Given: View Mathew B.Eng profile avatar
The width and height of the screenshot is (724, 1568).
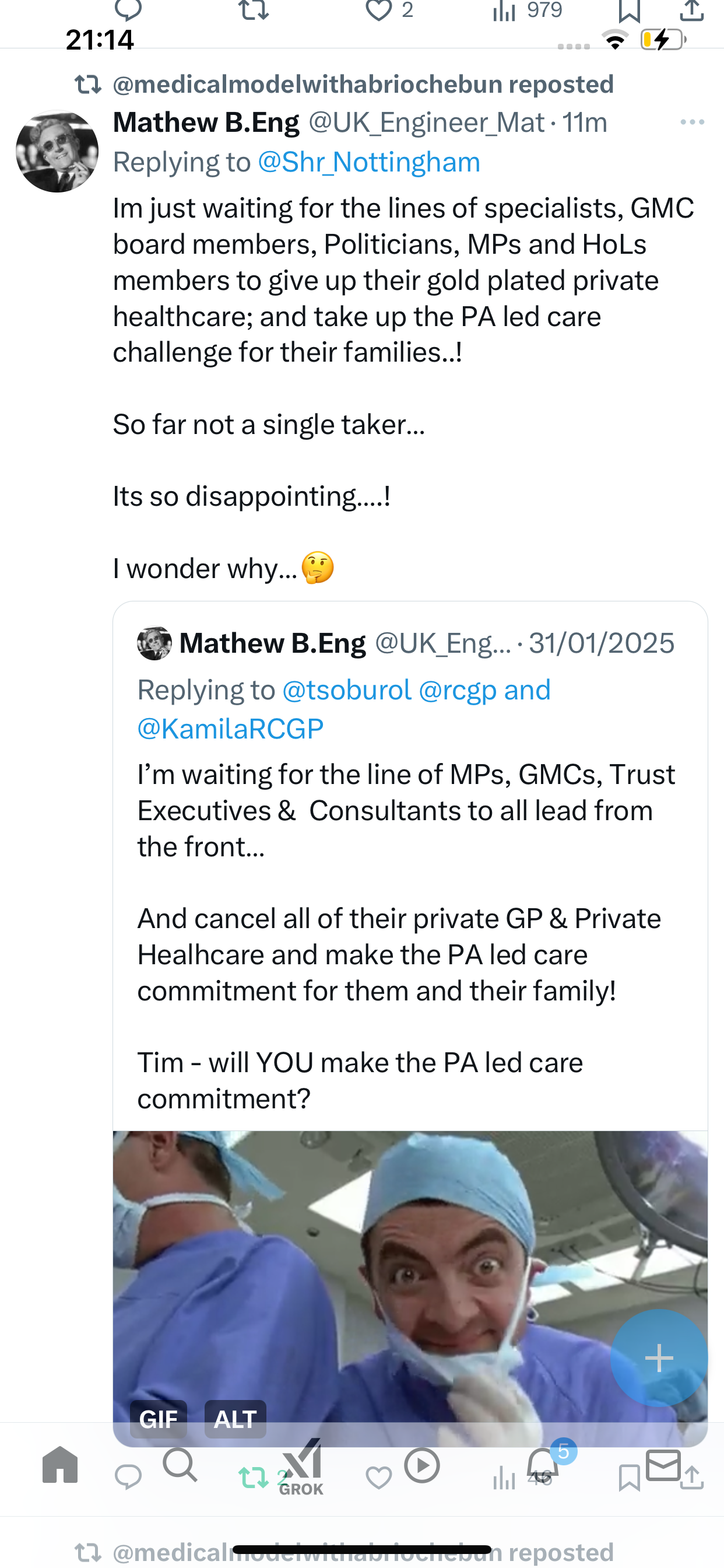Looking at the screenshot, I should [x=57, y=151].
